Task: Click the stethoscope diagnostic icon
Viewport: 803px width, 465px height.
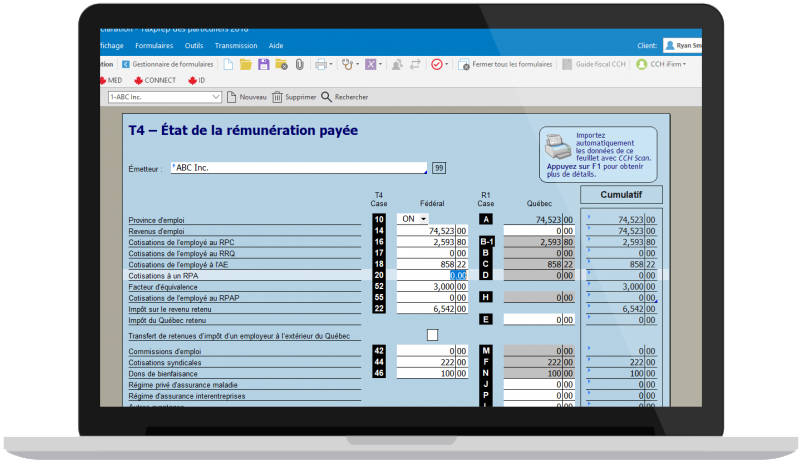Action: point(347,64)
